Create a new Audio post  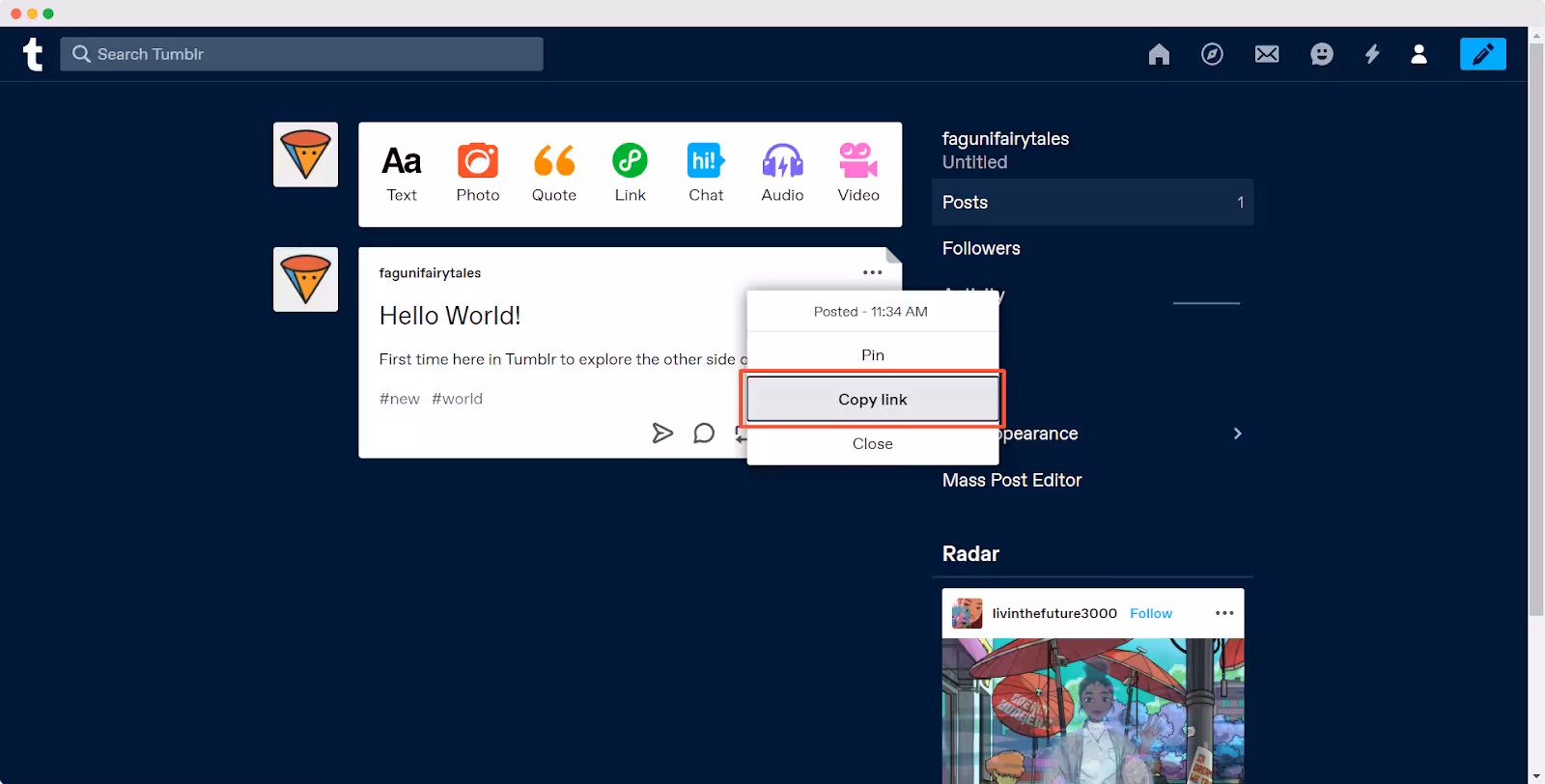pyautogui.click(x=782, y=174)
